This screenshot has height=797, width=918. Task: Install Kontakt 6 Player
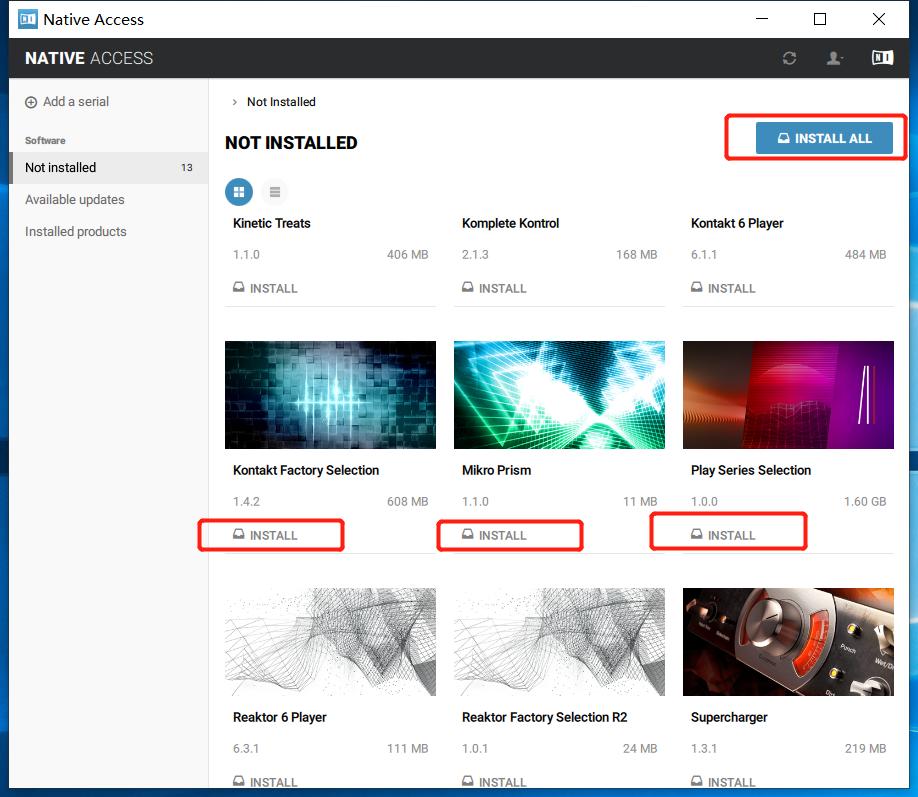[x=723, y=288]
